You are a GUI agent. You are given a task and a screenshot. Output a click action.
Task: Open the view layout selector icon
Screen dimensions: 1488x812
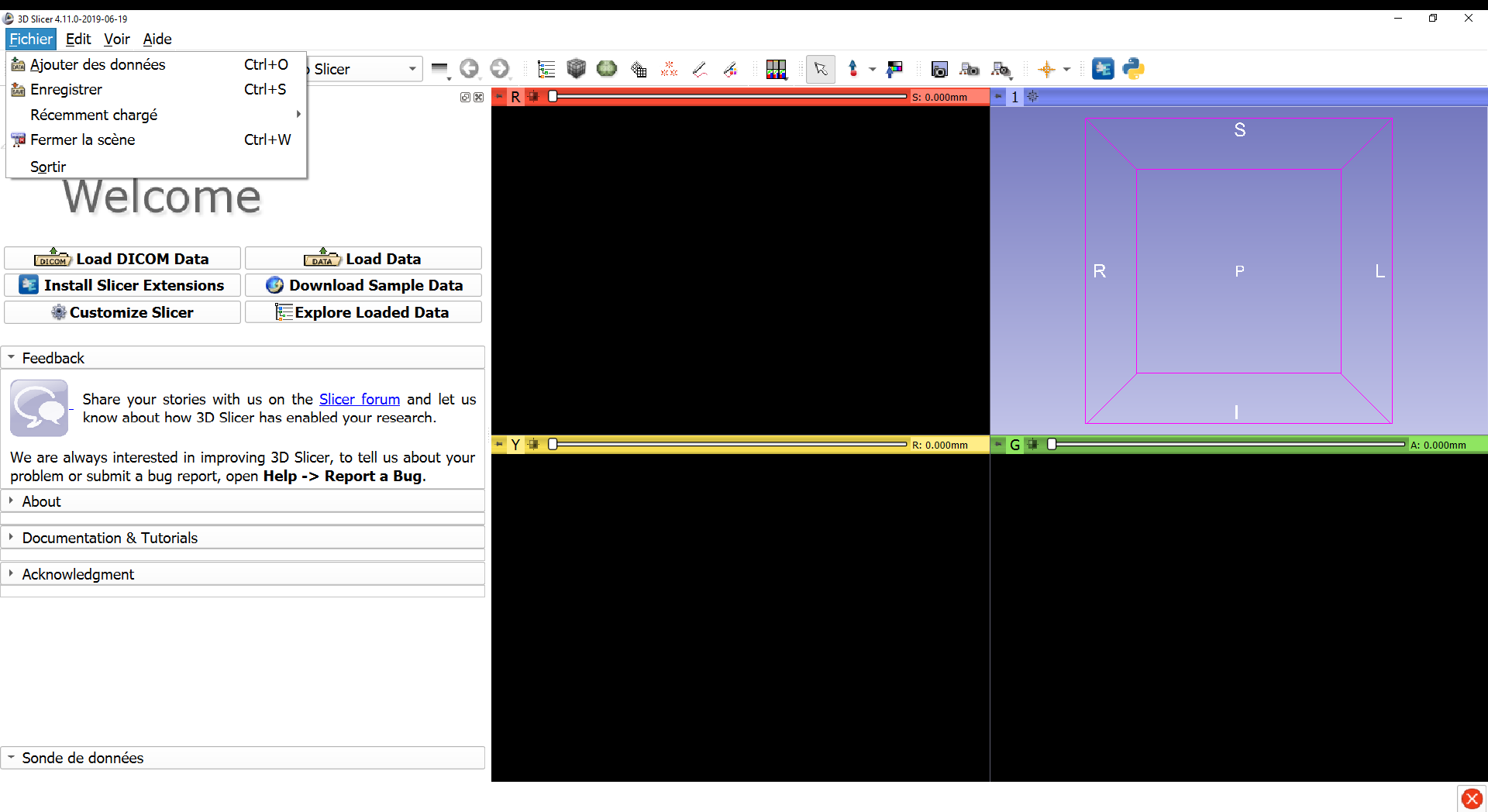click(x=776, y=69)
